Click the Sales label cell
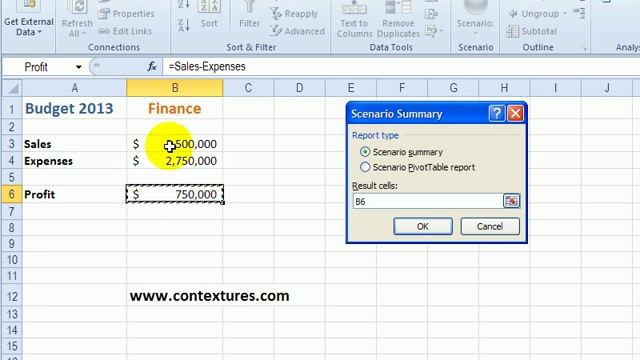Screen dimensions: 640x360 pyautogui.click(x=74, y=144)
